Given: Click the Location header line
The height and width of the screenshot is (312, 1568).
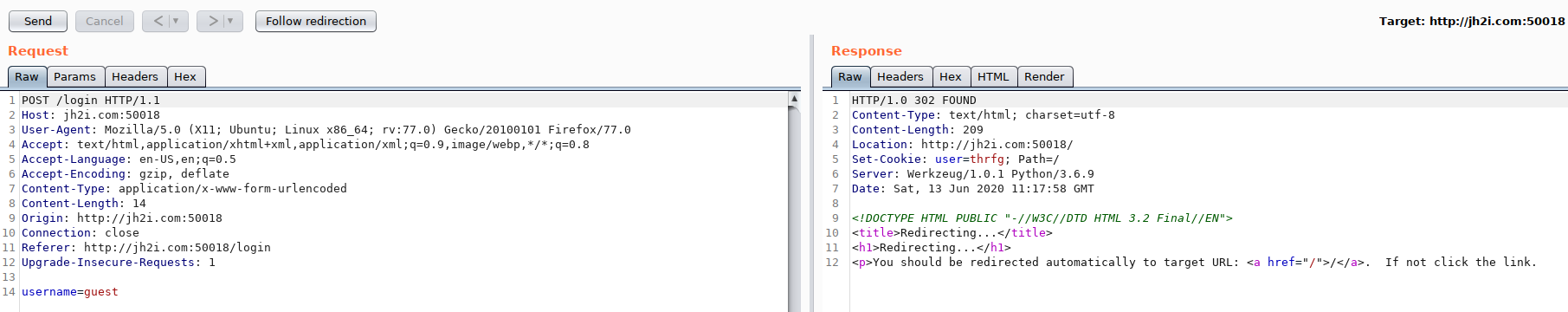Looking at the screenshot, I should (x=963, y=145).
